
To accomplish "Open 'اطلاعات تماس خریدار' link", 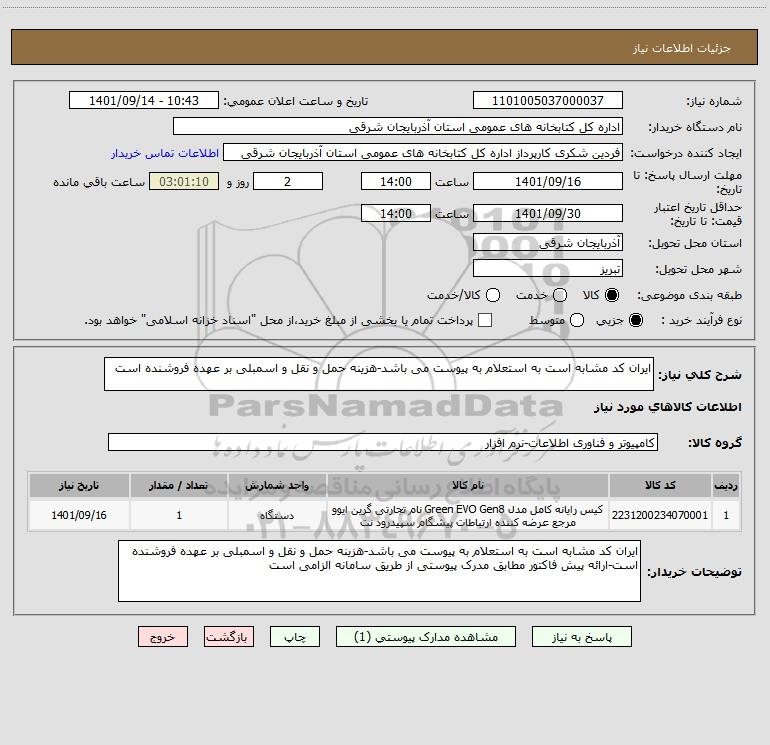I will (165, 153).
